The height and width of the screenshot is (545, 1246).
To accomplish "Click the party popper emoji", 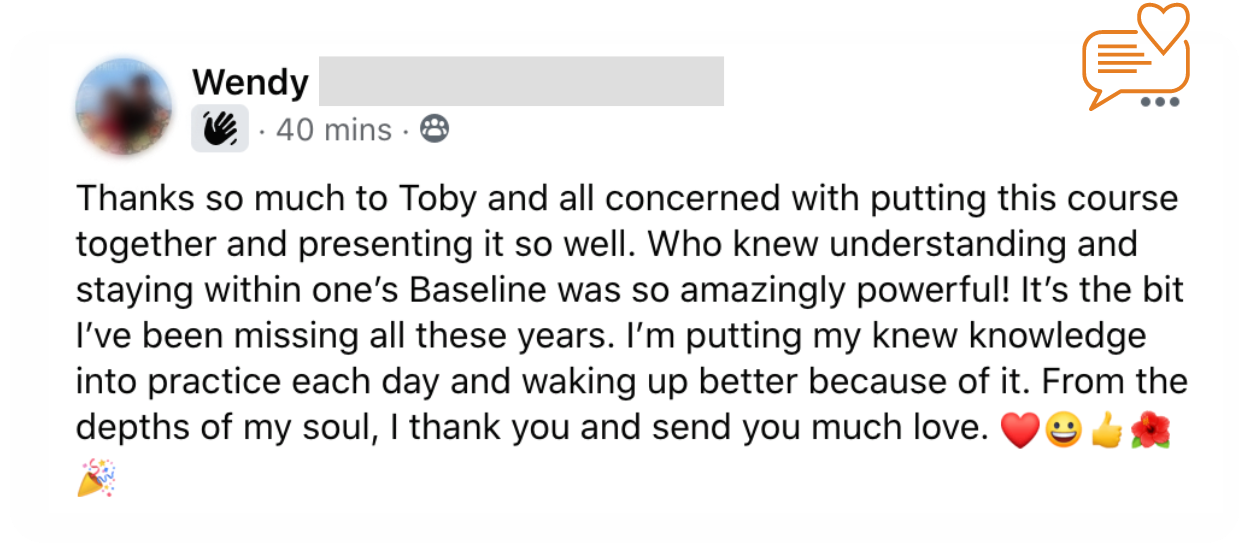I will point(96,478).
